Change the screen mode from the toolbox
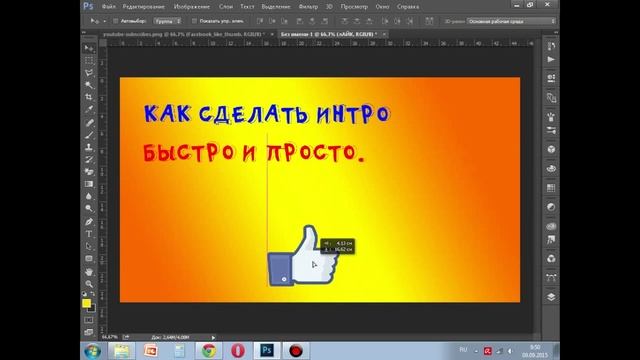Viewport: 640px width, 360px height. pyautogui.click(x=89, y=332)
